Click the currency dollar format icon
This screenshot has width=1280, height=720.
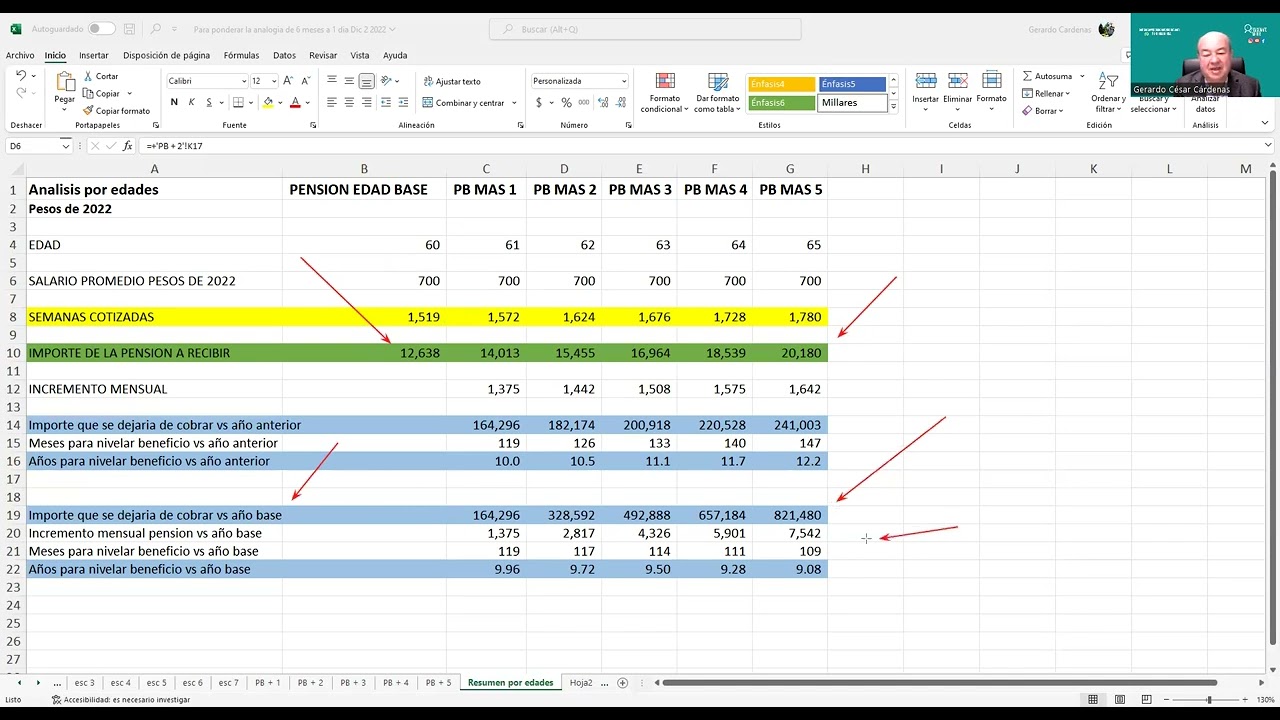coord(539,102)
